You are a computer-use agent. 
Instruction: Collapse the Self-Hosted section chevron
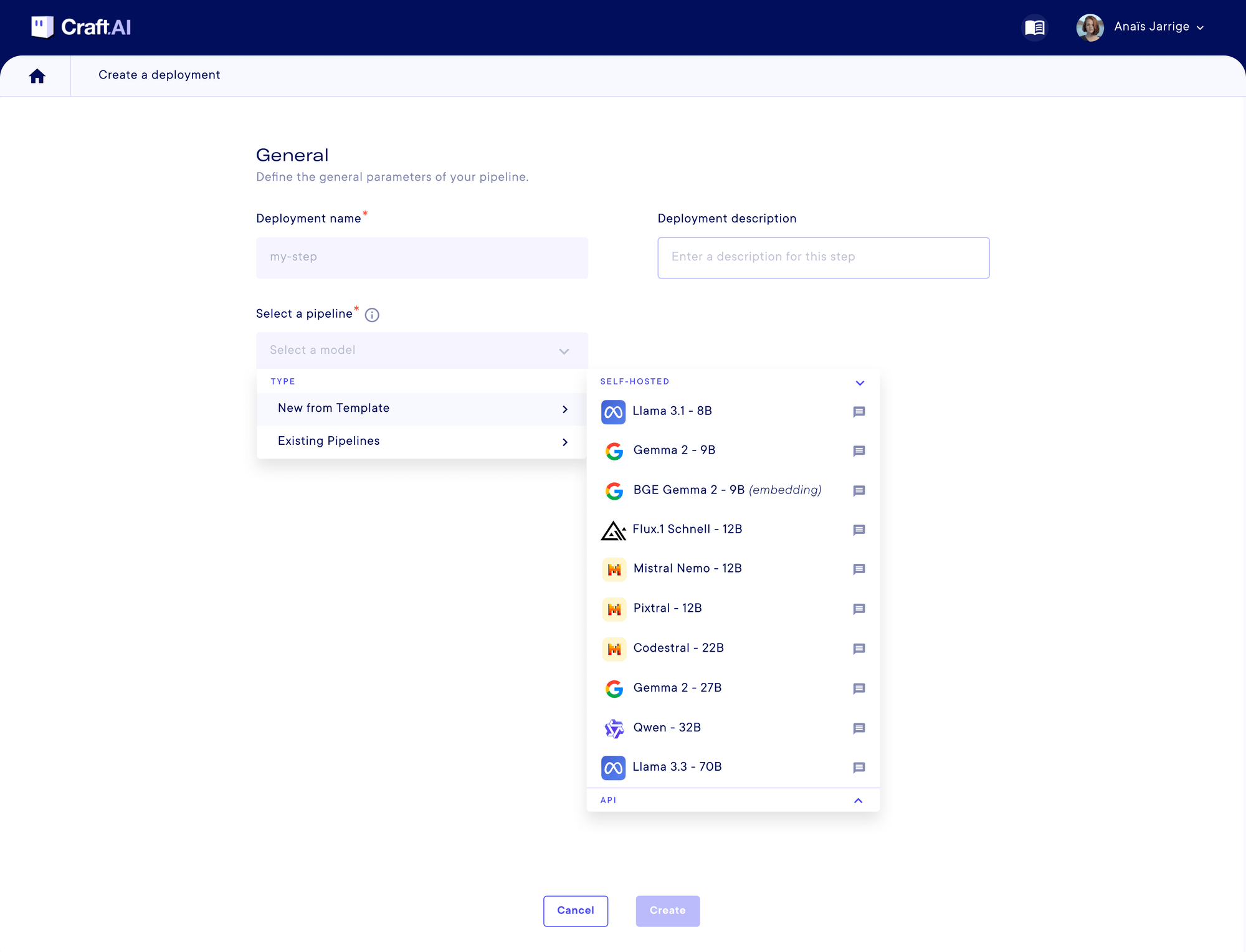coord(860,383)
